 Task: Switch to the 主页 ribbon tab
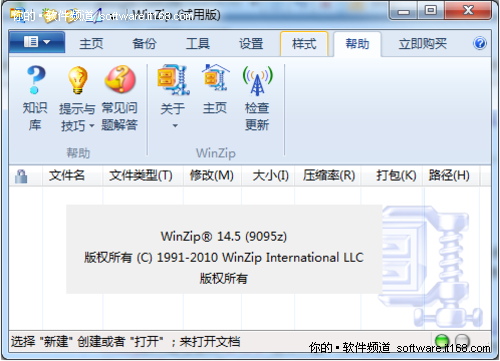(91, 44)
